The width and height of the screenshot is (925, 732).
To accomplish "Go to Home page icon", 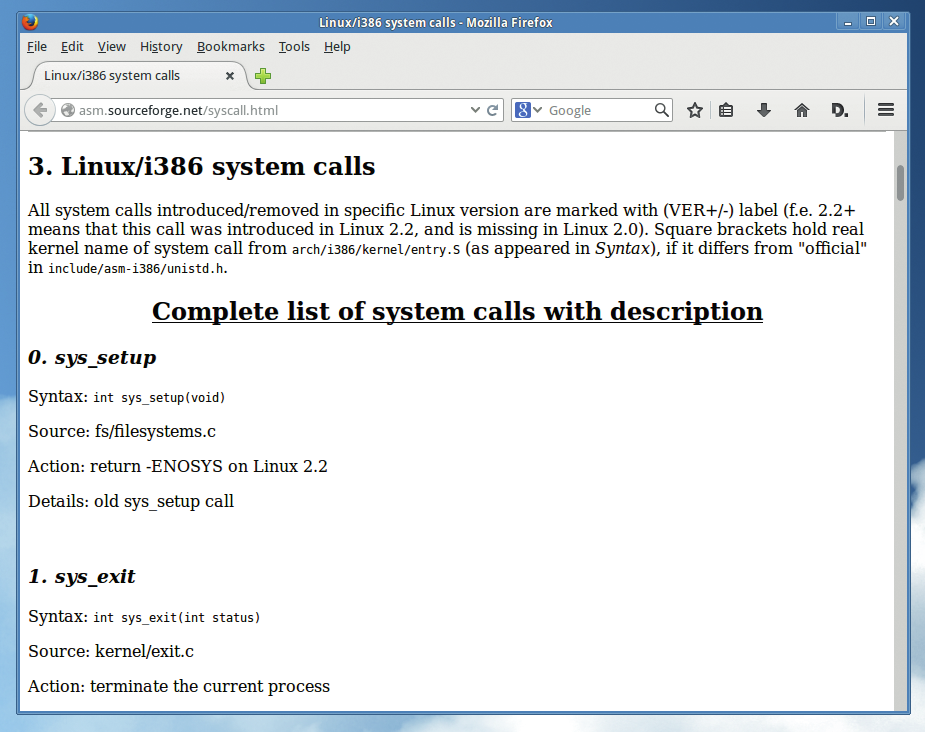I will pos(802,110).
